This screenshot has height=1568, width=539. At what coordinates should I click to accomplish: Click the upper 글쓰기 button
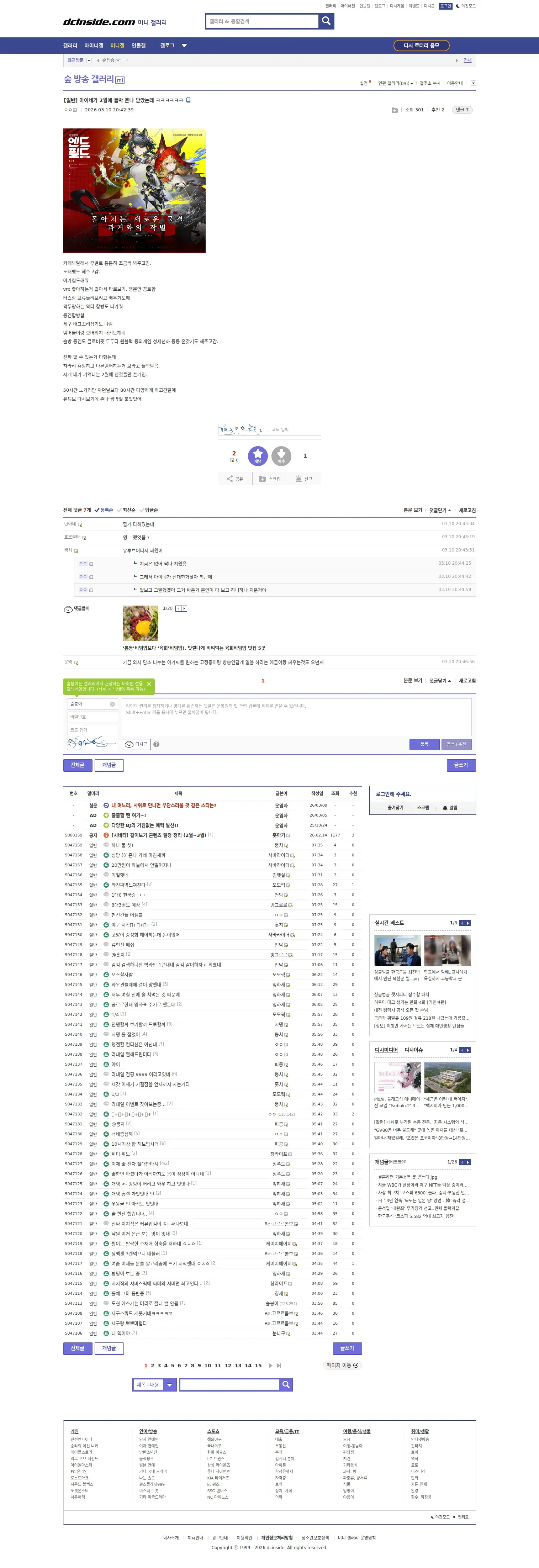(461, 765)
